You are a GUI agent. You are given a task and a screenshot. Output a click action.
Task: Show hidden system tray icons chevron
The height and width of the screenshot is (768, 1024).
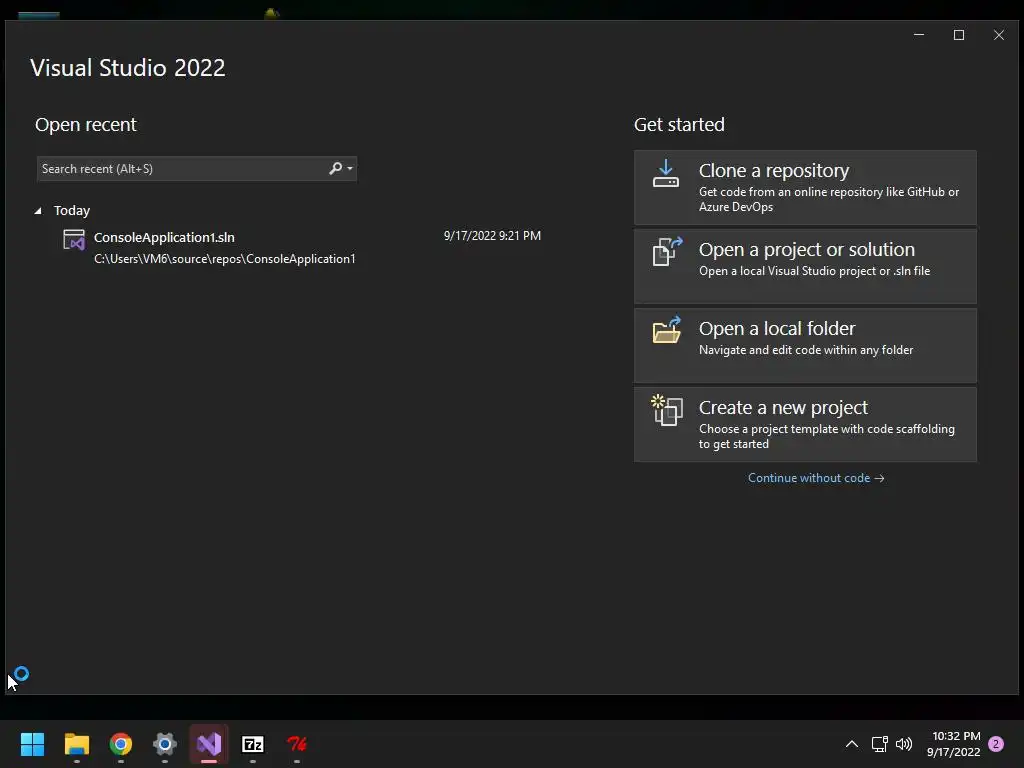[852, 744]
